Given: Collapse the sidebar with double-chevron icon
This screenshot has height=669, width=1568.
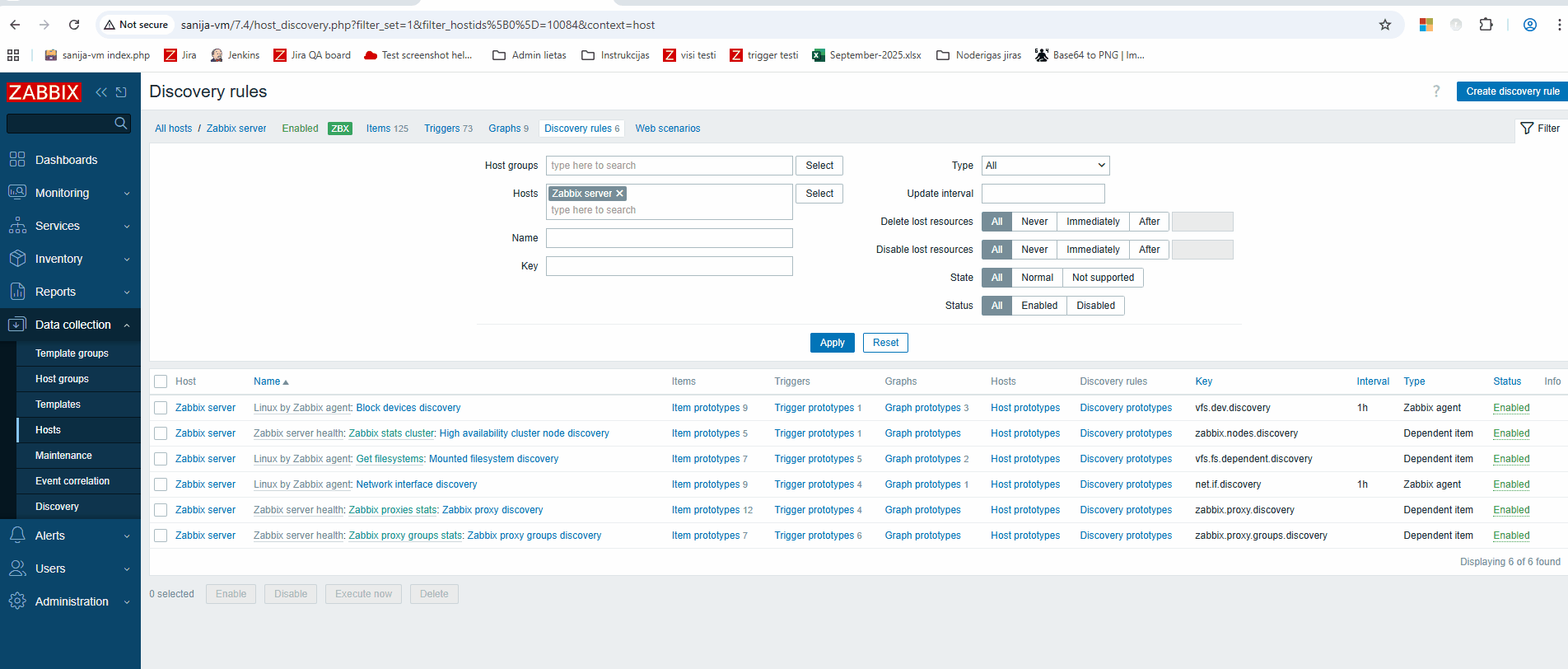Looking at the screenshot, I should pos(101,92).
